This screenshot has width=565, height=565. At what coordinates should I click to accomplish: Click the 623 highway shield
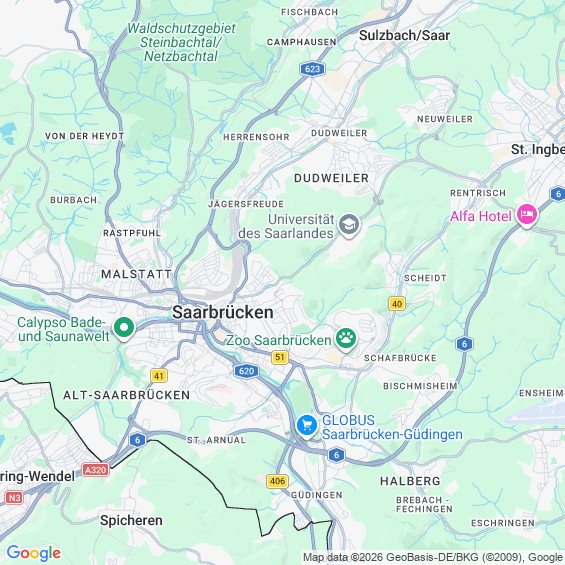coord(312,69)
